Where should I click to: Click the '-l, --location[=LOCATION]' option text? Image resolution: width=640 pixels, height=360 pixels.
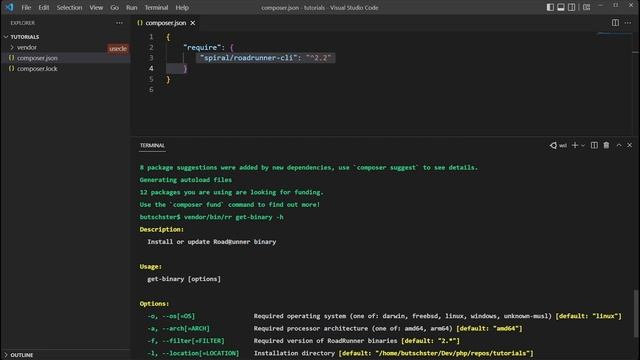(193, 353)
